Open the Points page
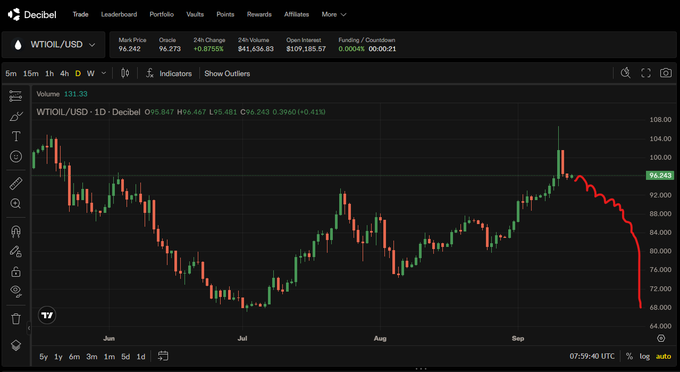The width and height of the screenshot is (680, 372). coord(225,14)
